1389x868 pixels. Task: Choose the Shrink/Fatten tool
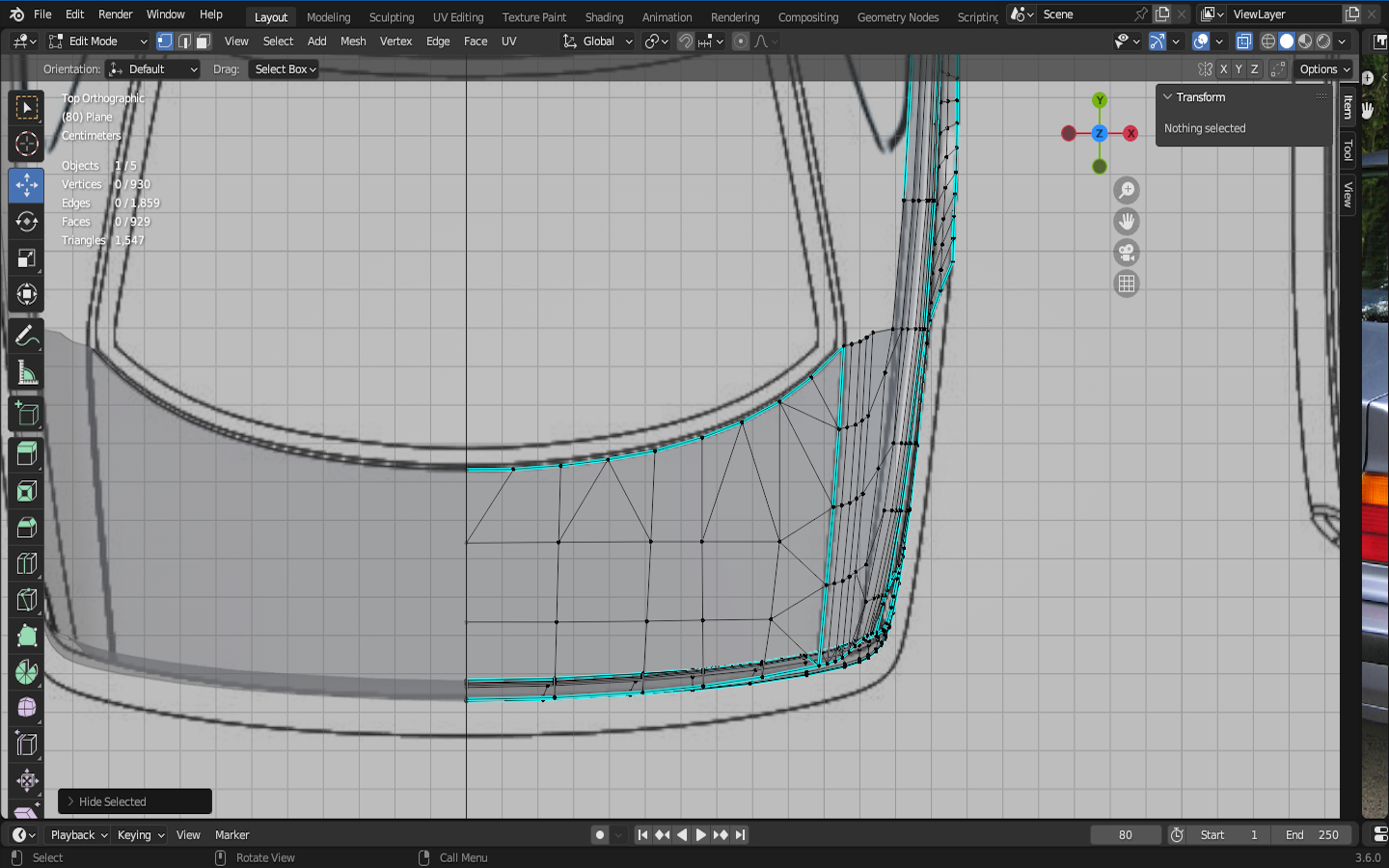[27, 780]
